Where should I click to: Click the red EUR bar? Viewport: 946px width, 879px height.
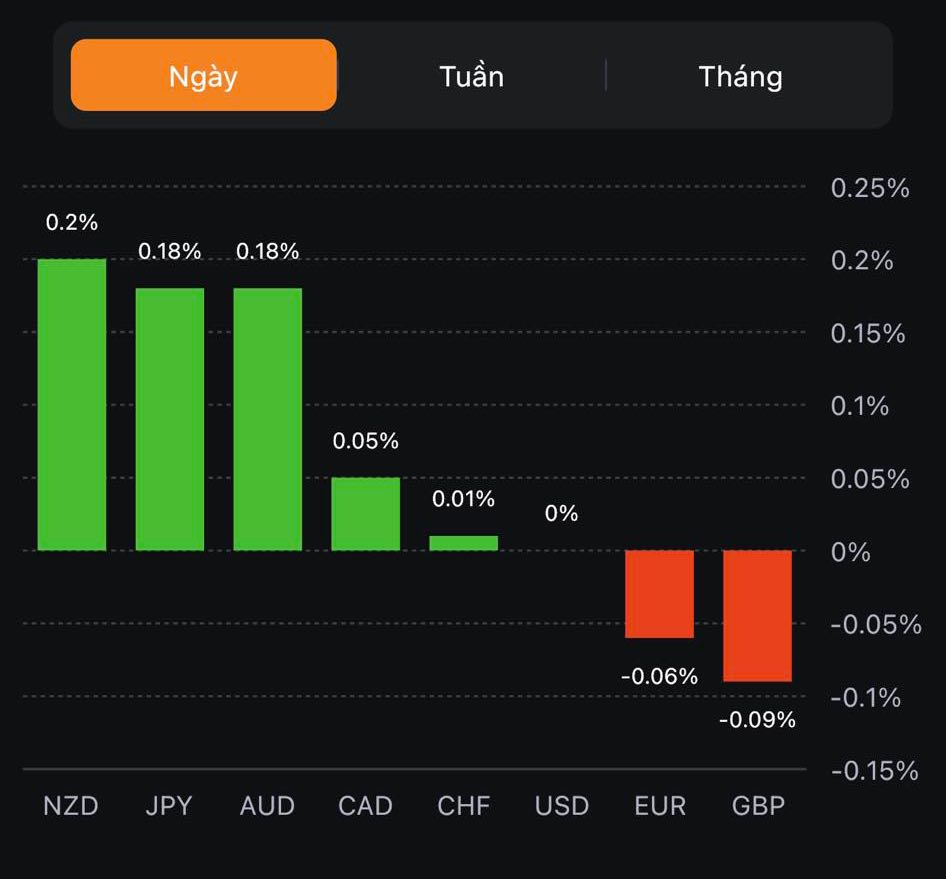659,594
